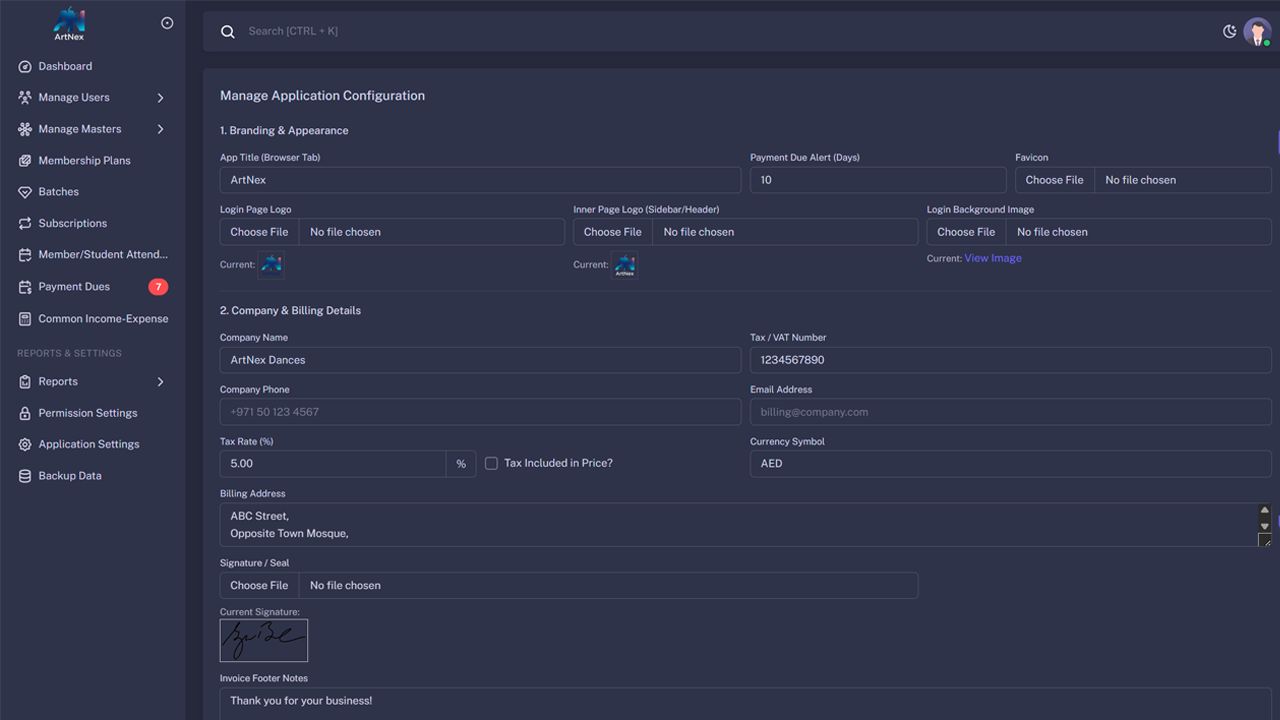
Task: Click the ArtNex logo in sidebar
Action: point(69,24)
